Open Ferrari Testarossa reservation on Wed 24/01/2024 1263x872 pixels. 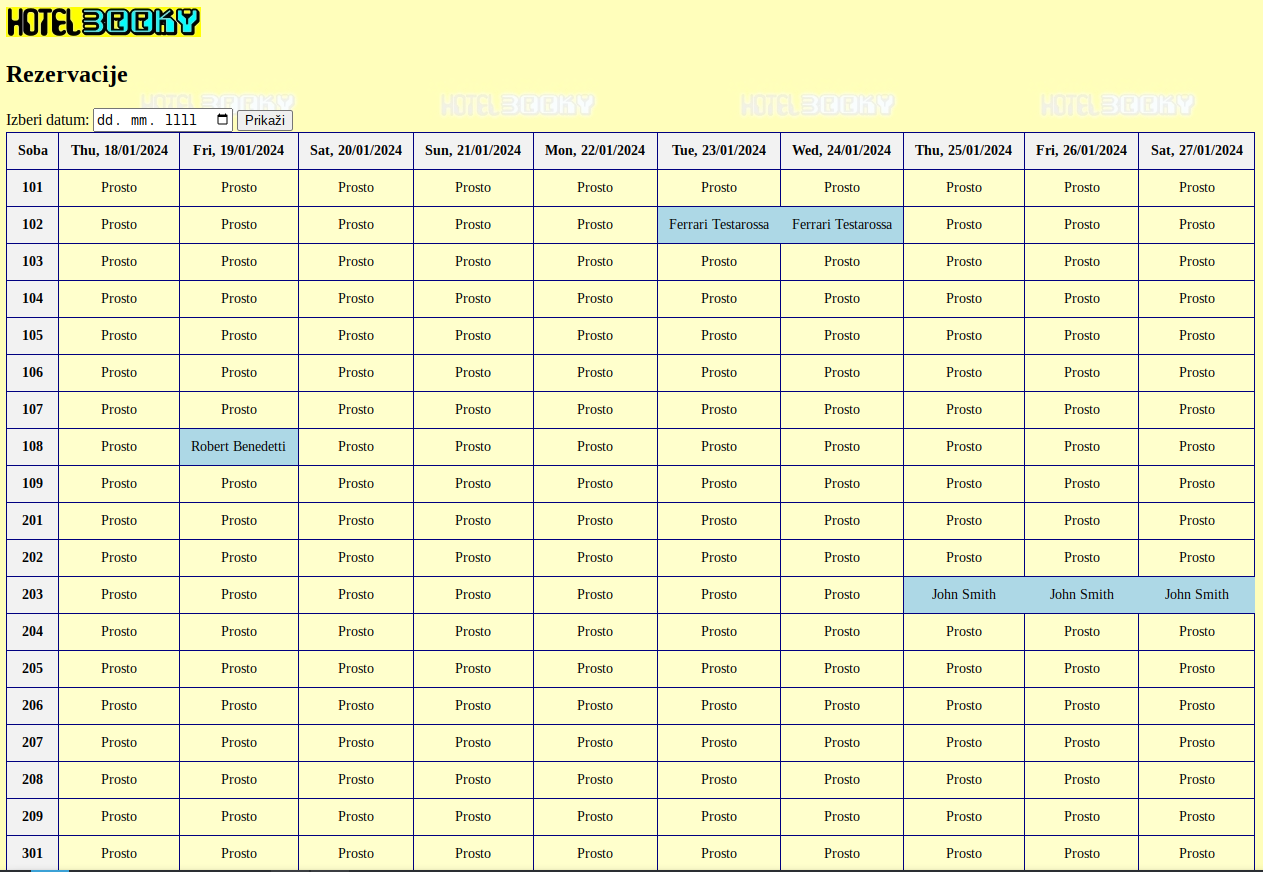pyautogui.click(x=842, y=225)
